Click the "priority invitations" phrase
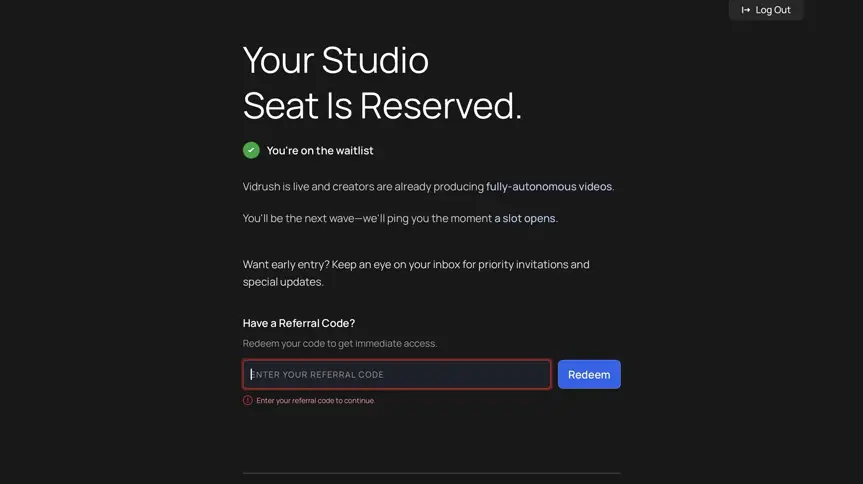This screenshot has width=863, height=484. click(523, 264)
